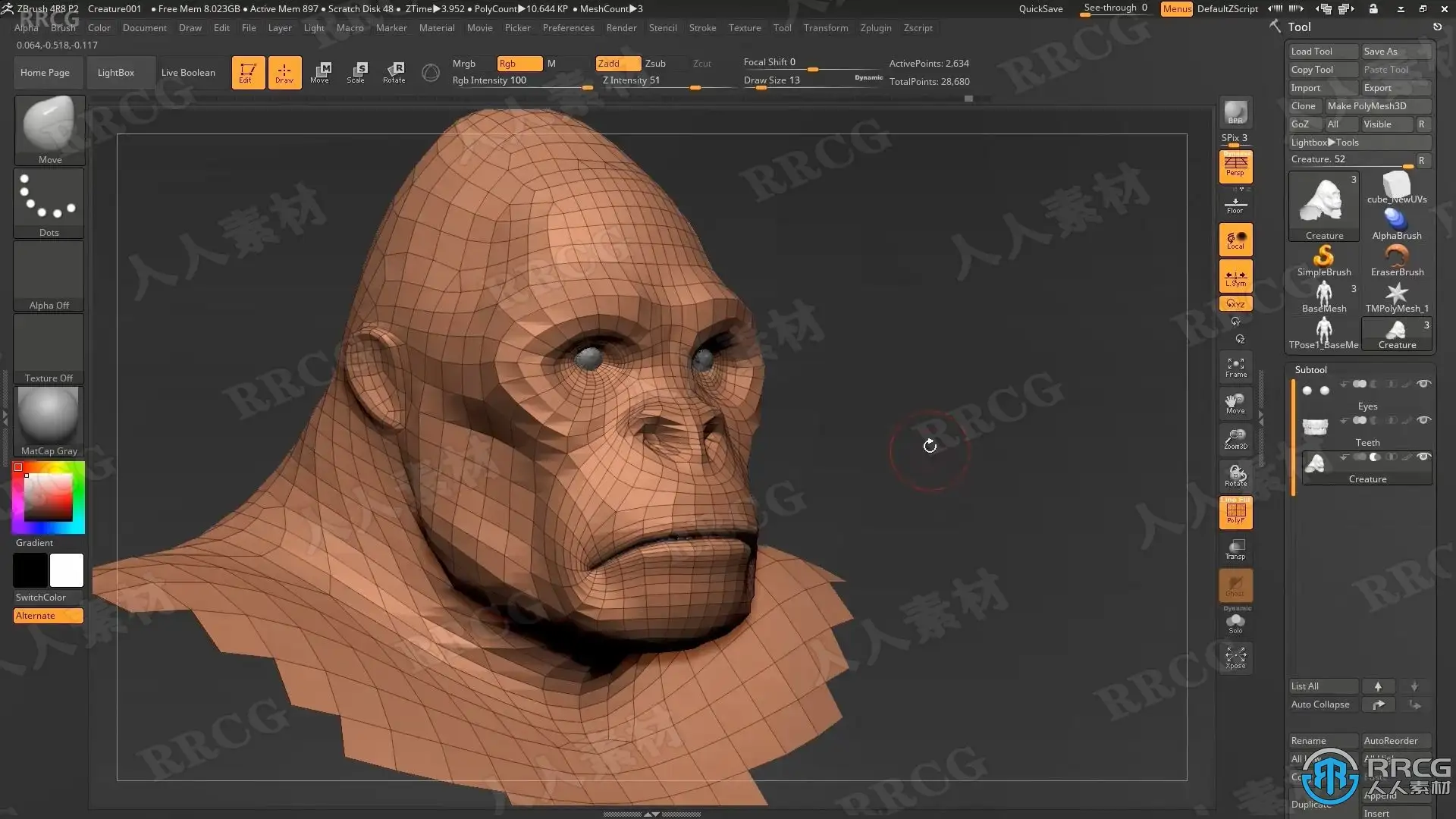This screenshot has height=819, width=1456.
Task: Click Make PolyMesh3D button
Action: click(1376, 106)
